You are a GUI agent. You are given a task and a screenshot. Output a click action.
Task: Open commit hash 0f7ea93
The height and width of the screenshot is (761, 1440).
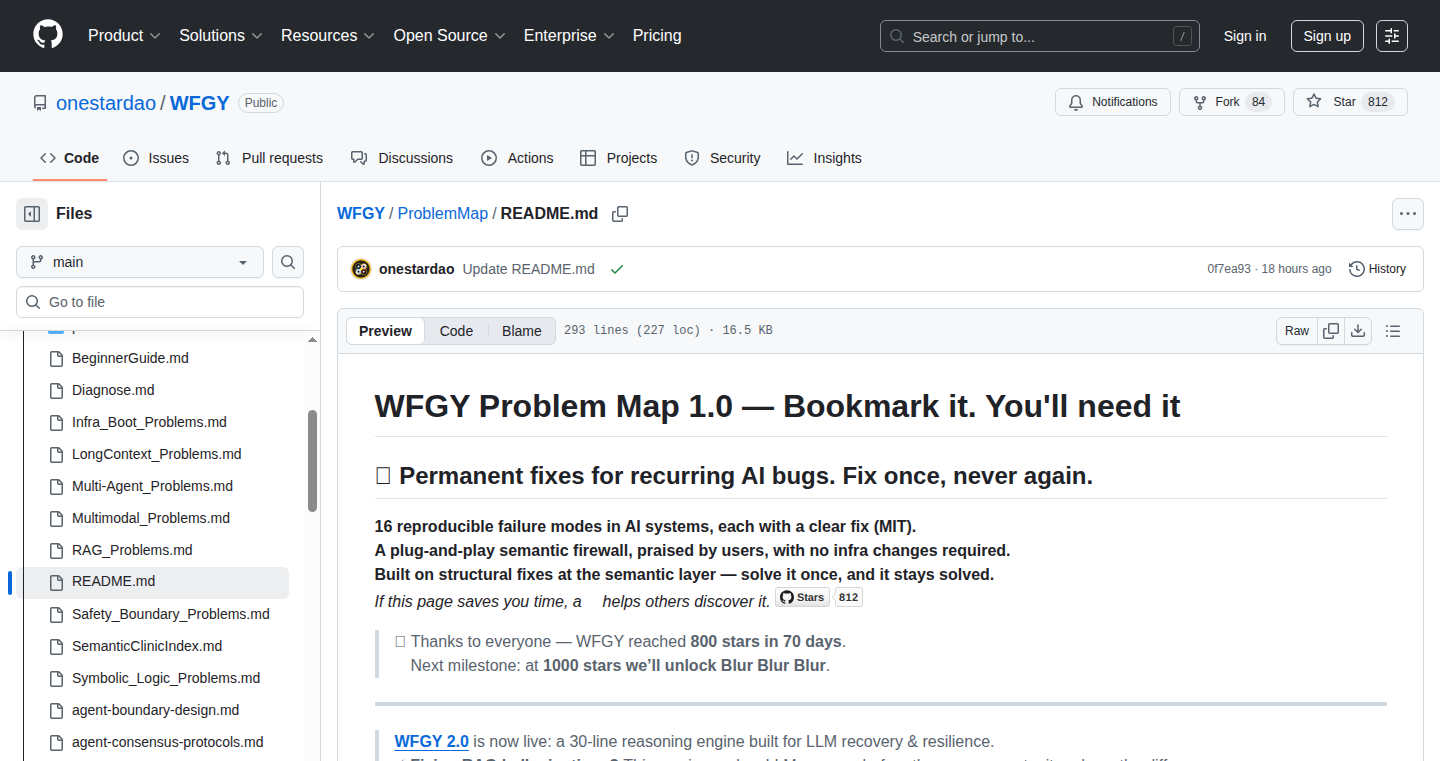1229,269
